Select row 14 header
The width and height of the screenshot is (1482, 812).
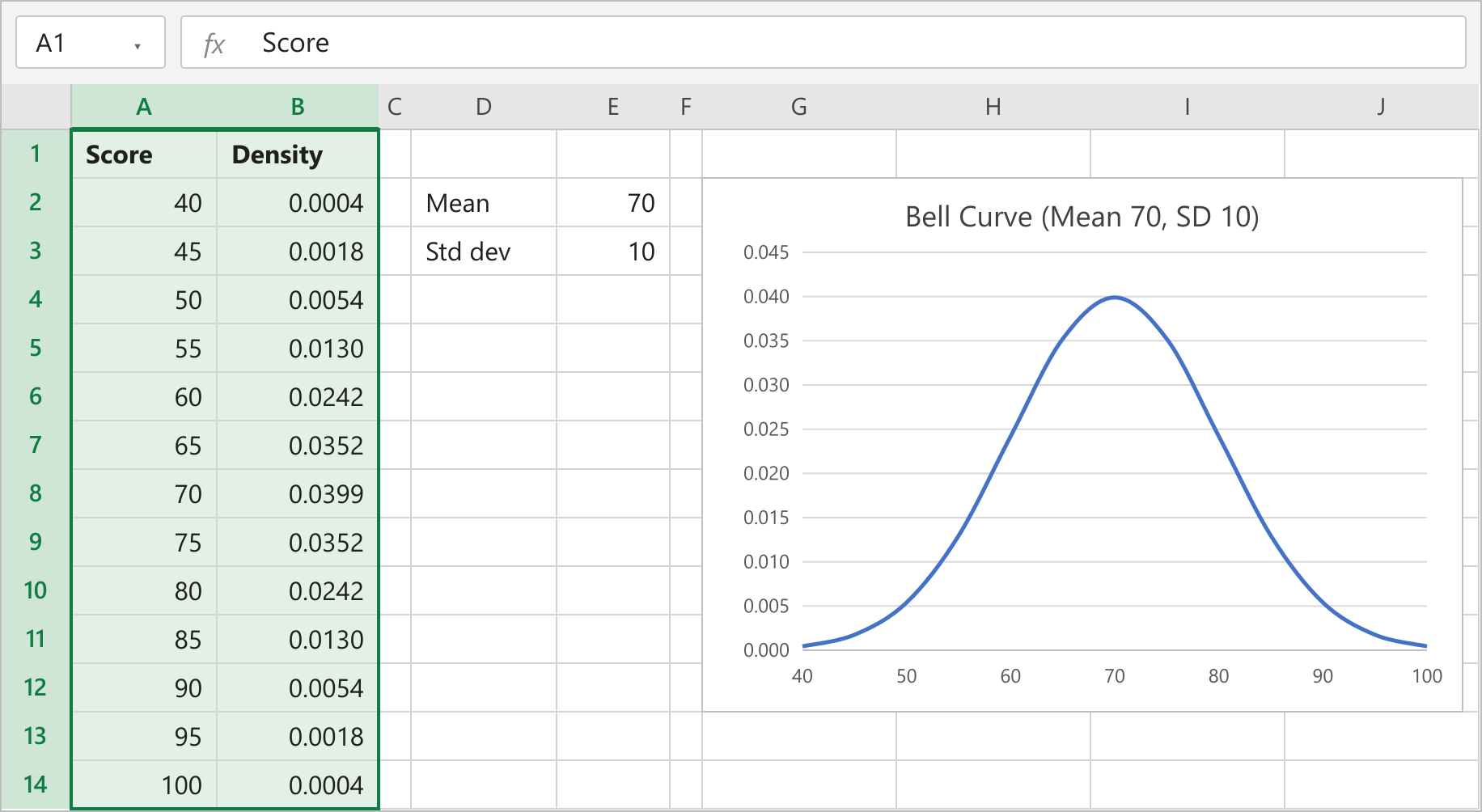[36, 785]
